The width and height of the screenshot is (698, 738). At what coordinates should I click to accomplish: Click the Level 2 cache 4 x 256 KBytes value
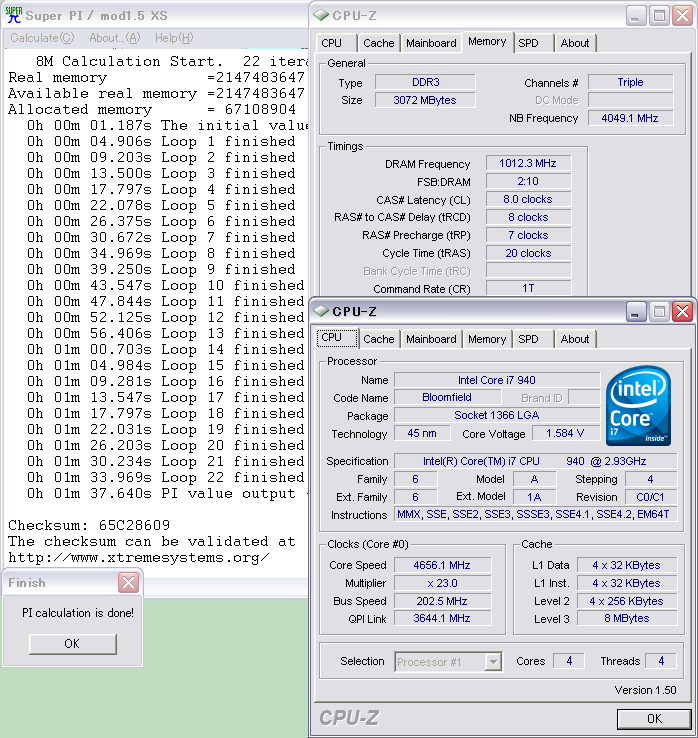click(x=626, y=601)
